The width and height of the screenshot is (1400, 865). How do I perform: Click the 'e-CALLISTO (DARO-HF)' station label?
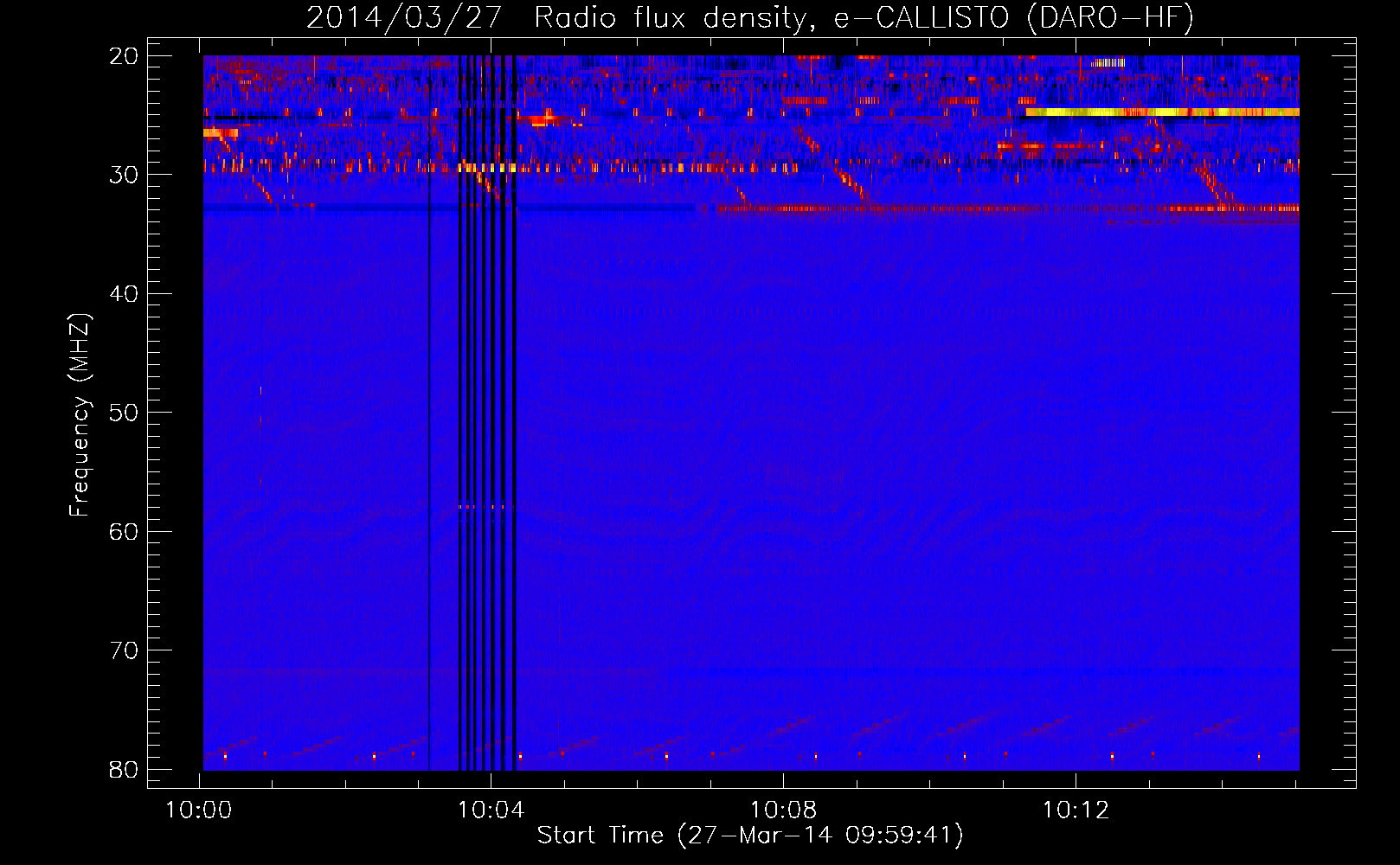[x=1014, y=18]
